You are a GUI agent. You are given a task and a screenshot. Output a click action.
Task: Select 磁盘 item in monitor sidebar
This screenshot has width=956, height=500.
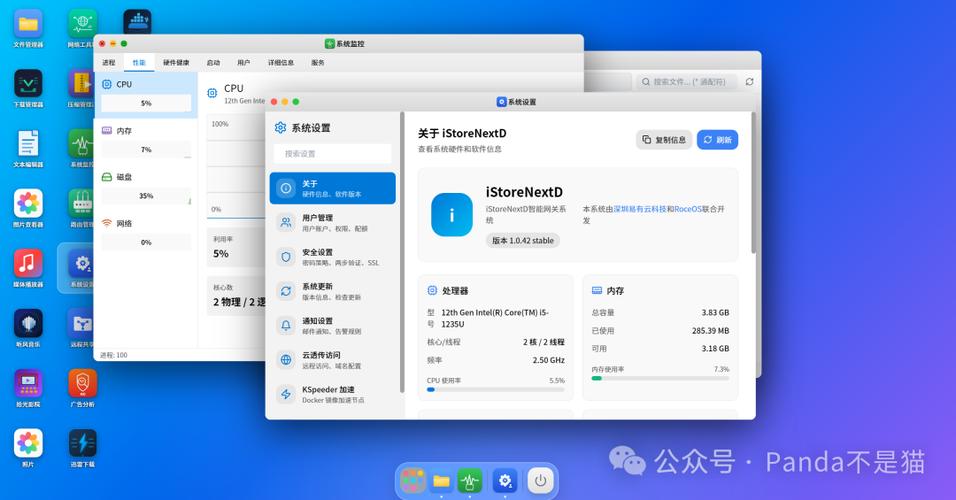click(x=146, y=187)
